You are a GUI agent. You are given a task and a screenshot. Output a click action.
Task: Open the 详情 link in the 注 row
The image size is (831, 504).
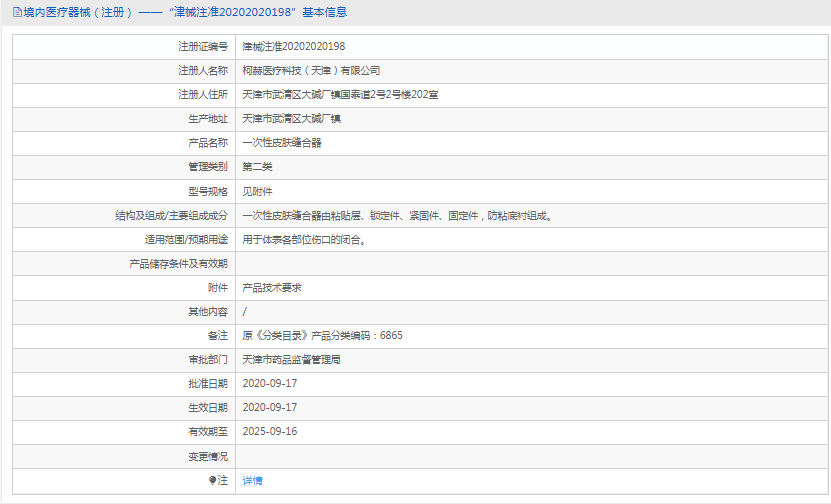[252, 481]
